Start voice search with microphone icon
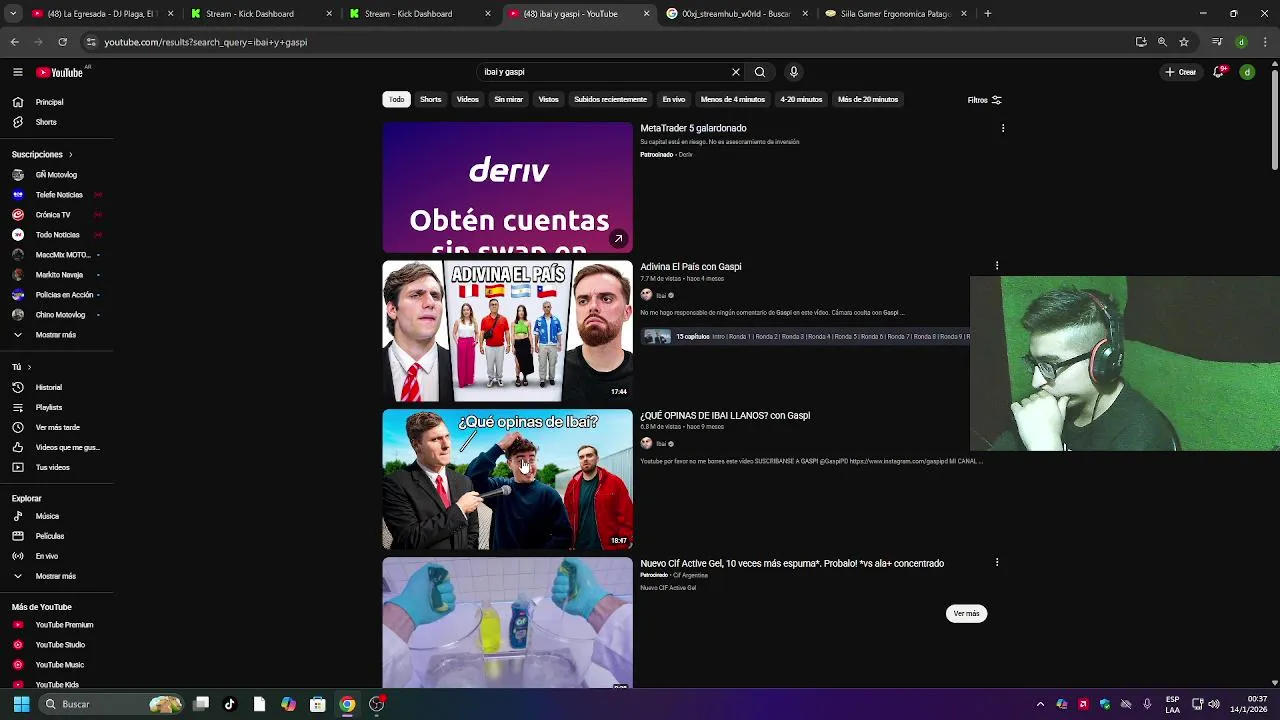The height and width of the screenshot is (720, 1280). (x=794, y=72)
